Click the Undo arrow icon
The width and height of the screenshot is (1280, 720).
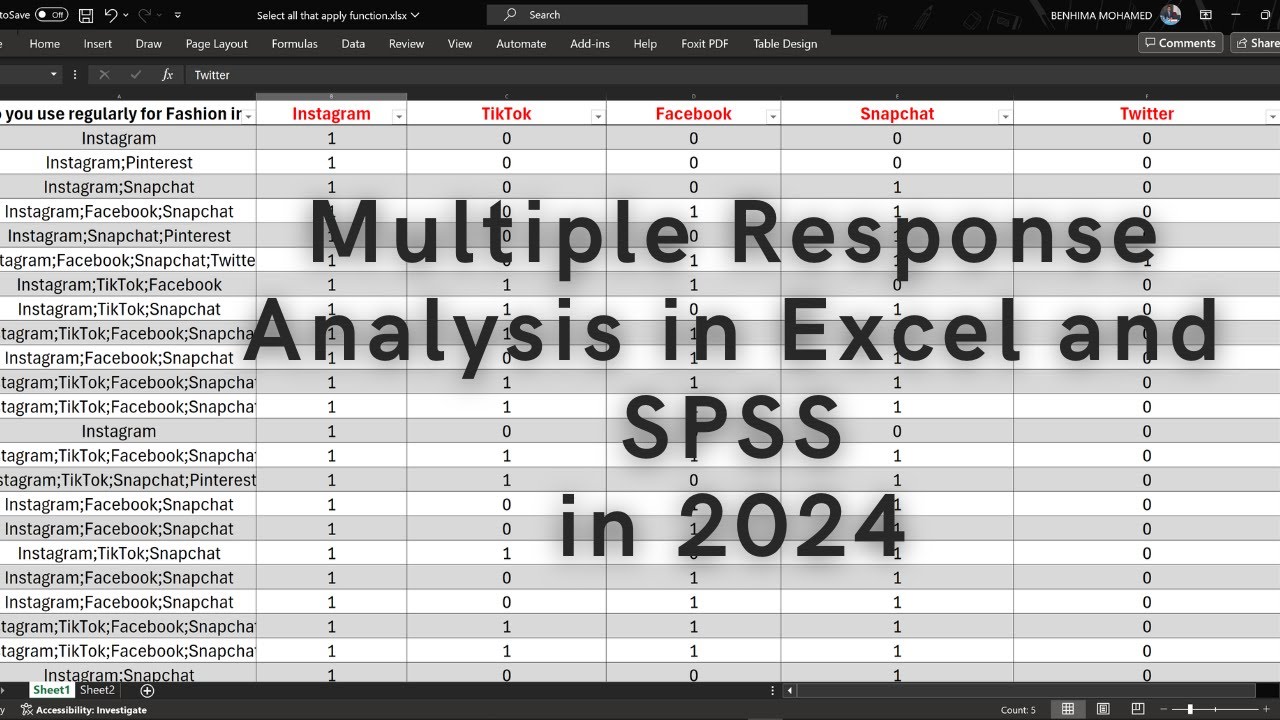(111, 15)
